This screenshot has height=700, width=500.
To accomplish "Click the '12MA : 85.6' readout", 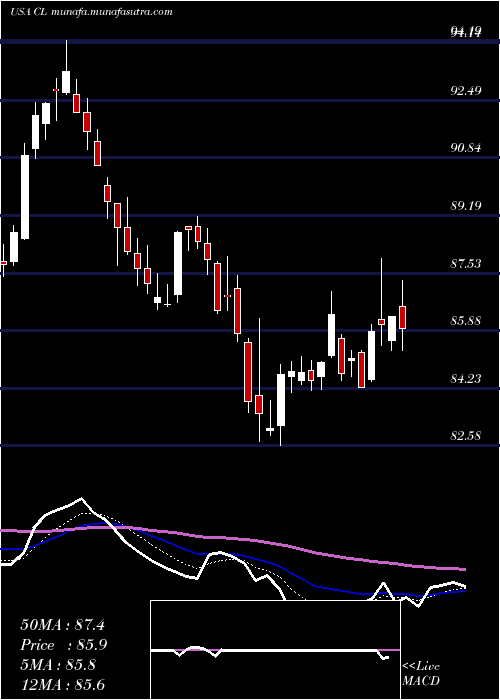I will 63,685.
